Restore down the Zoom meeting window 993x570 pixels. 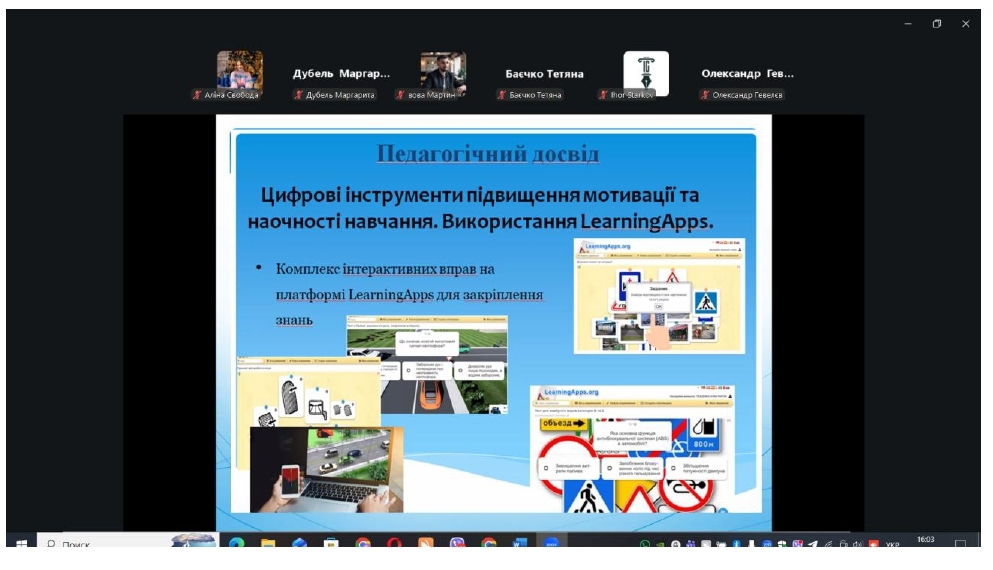(937, 23)
